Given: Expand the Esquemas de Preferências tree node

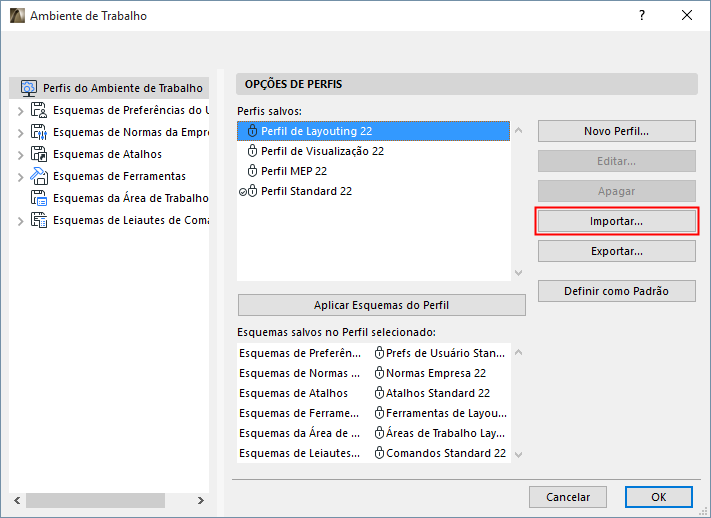Looking at the screenshot, I should 21,110.
